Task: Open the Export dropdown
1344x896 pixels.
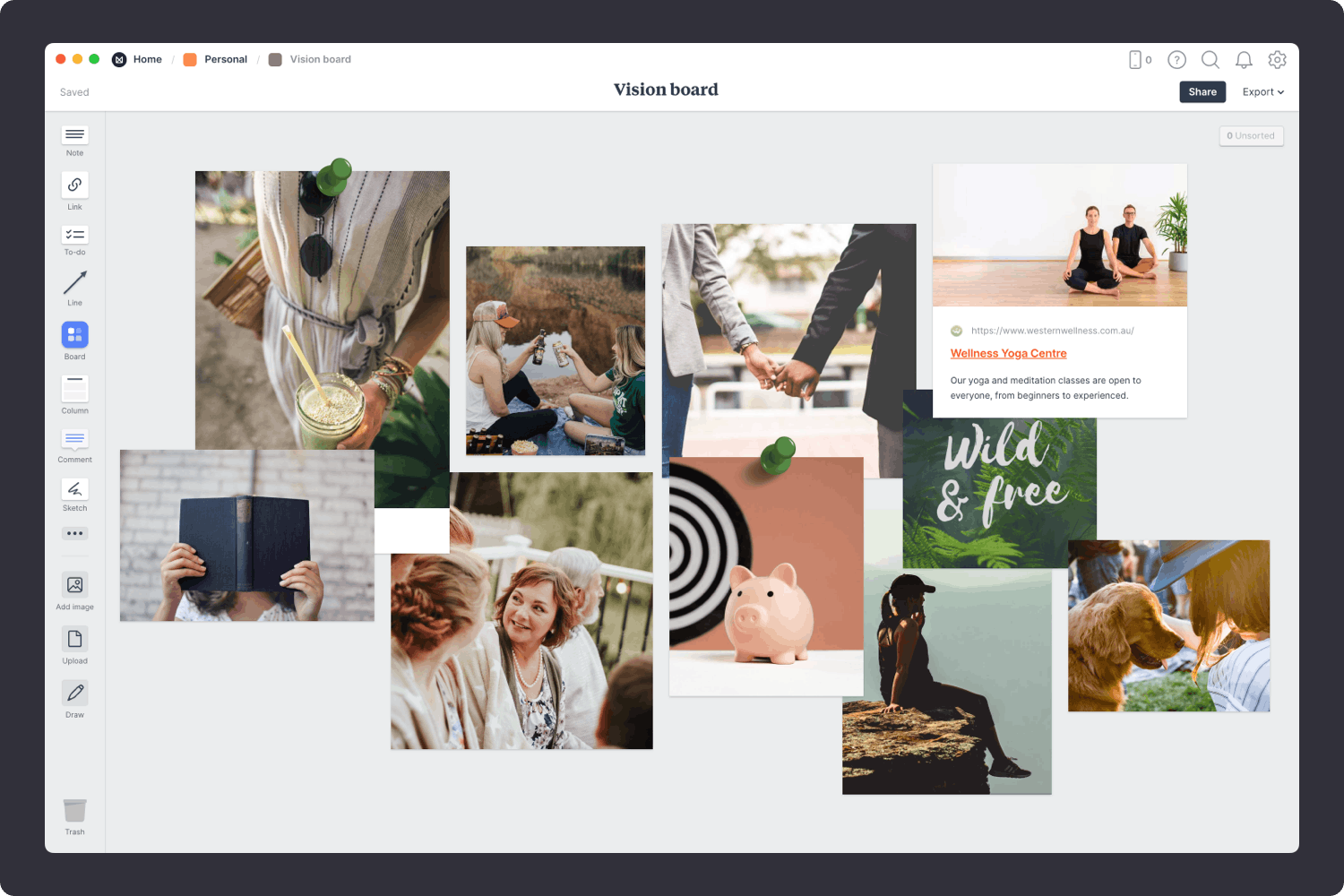Action: tap(1262, 91)
